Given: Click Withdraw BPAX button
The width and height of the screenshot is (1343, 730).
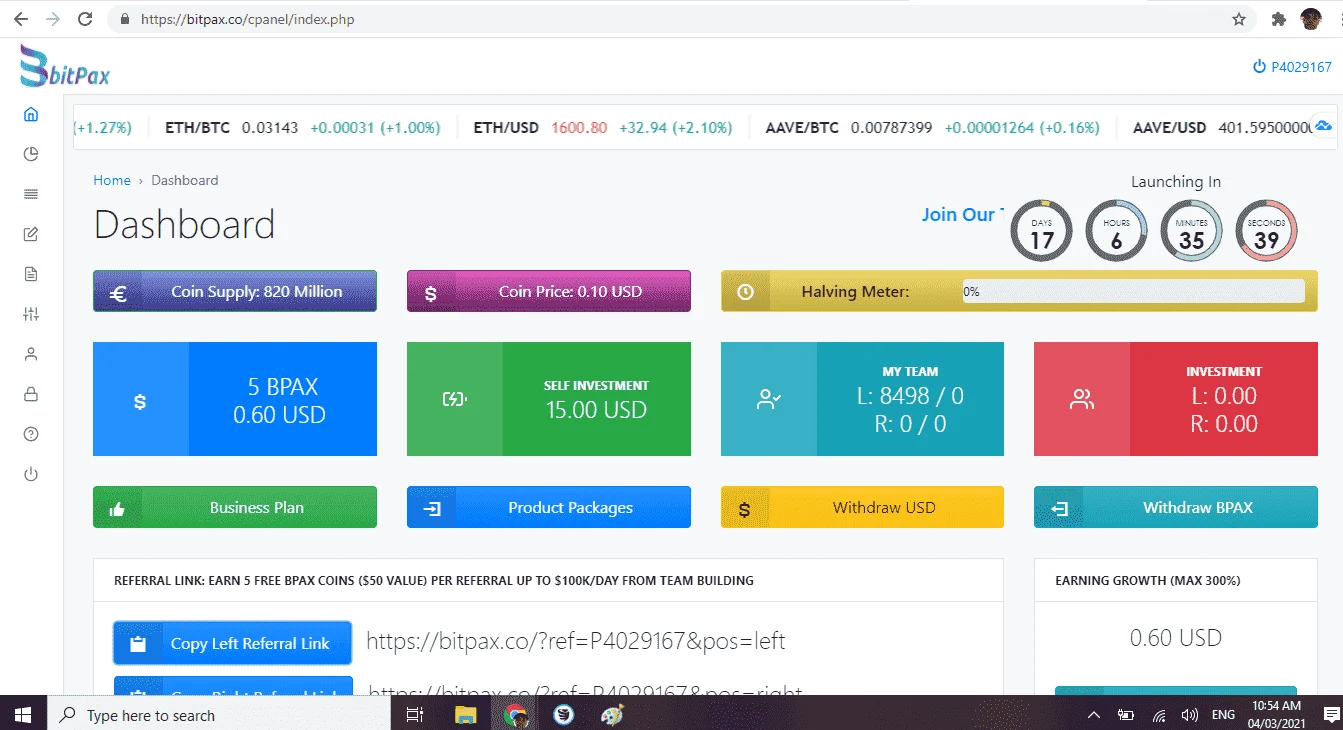Looking at the screenshot, I should point(1176,507).
